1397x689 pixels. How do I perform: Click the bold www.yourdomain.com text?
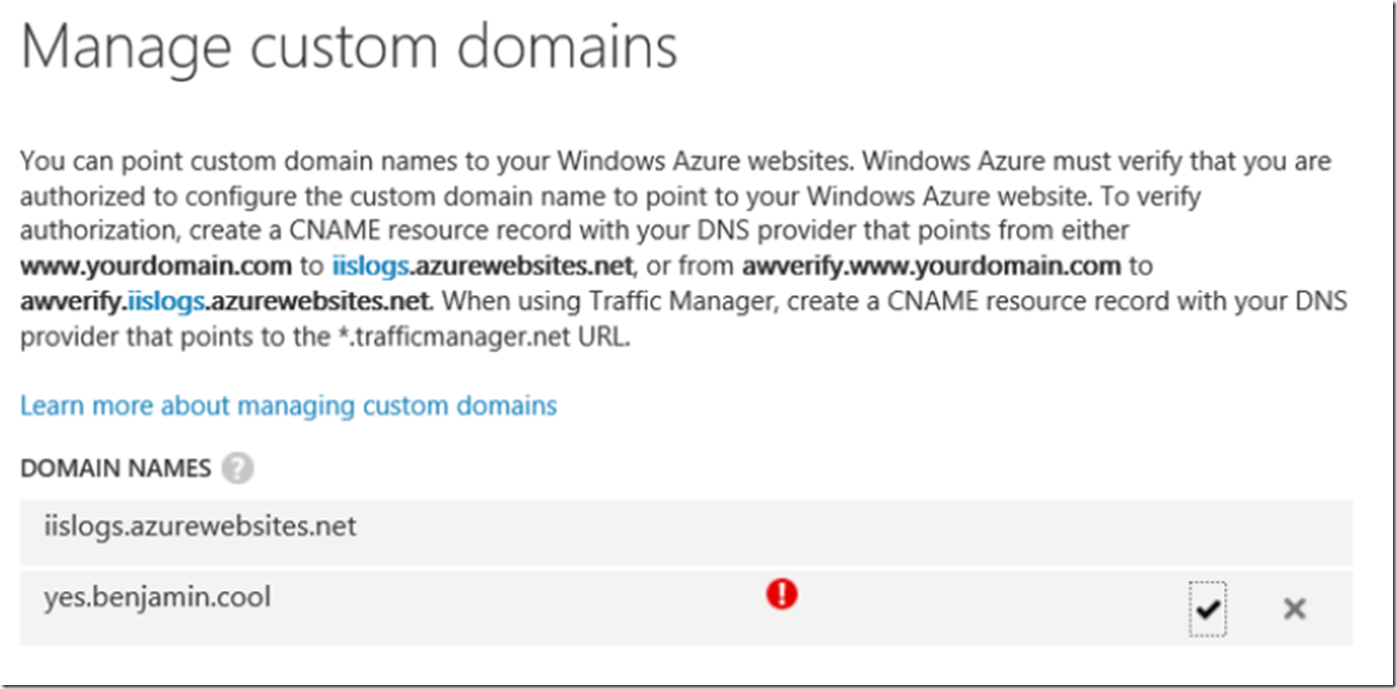click(x=158, y=267)
